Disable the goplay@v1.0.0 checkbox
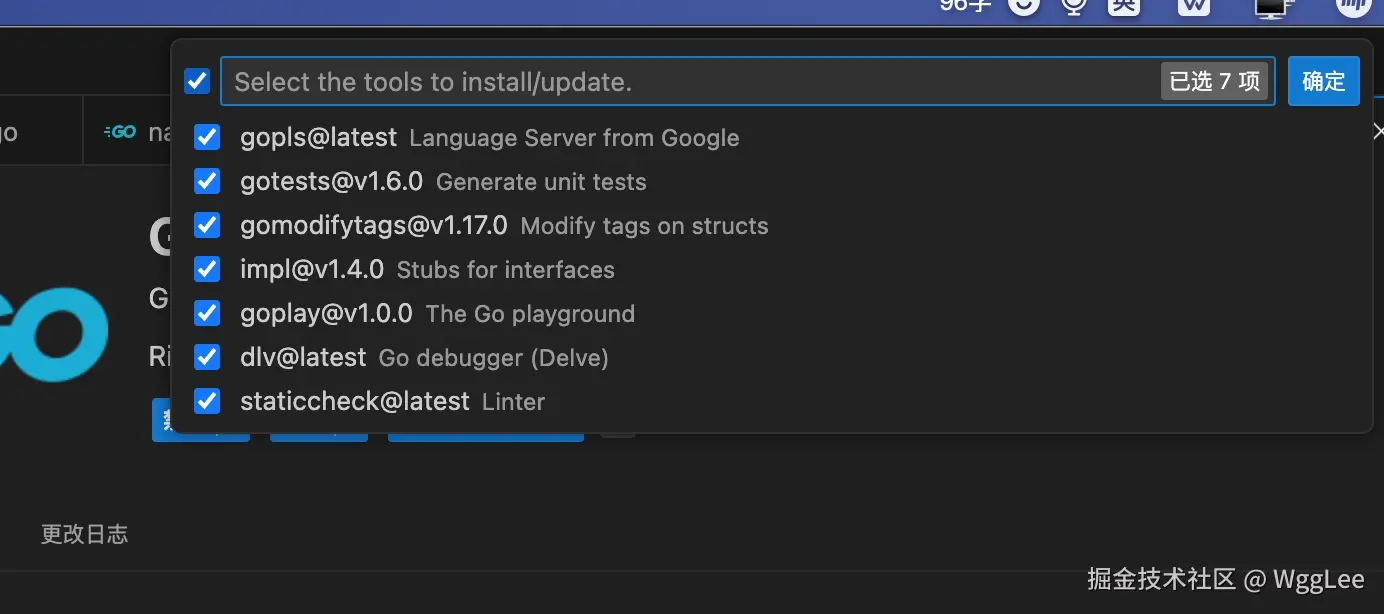Viewport: 1384px width, 614px height. [x=207, y=313]
